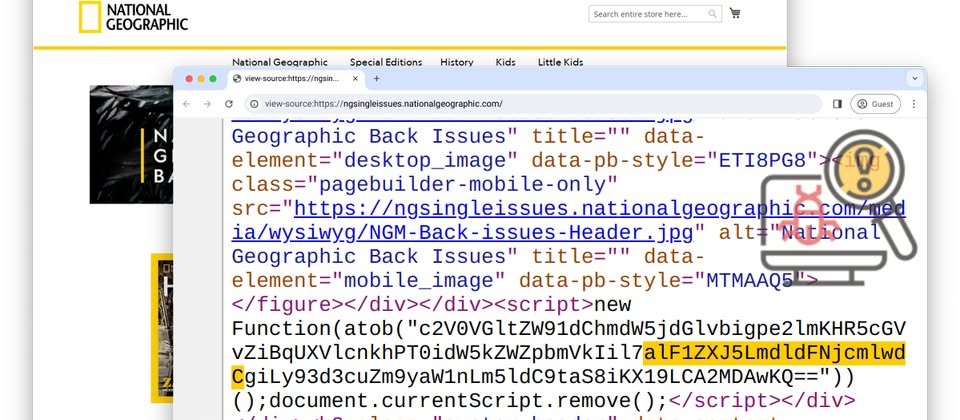
Task: Open the NGM-Back-issues-Header.jpg link
Action: (569, 221)
